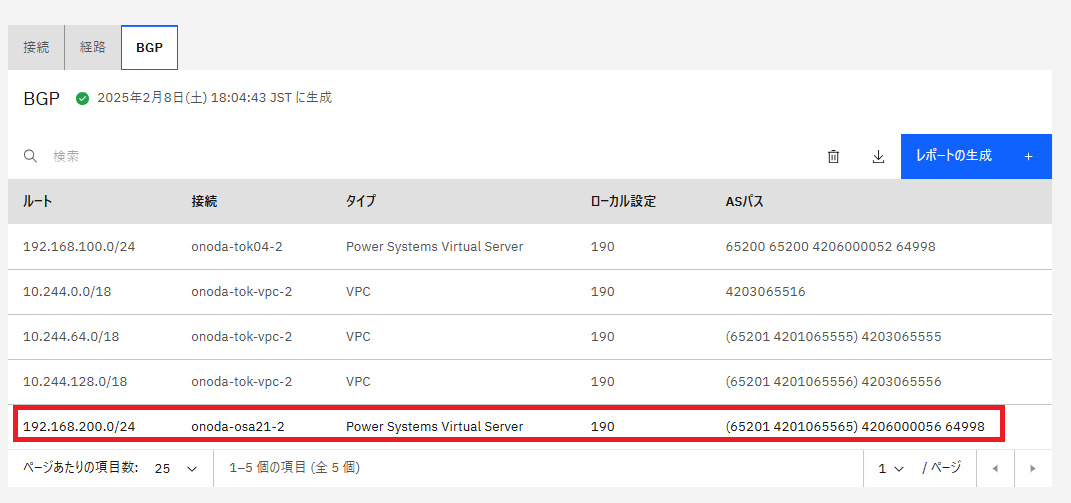Open the items-per-page dropdown showing 25

pyautogui.click(x=176, y=468)
